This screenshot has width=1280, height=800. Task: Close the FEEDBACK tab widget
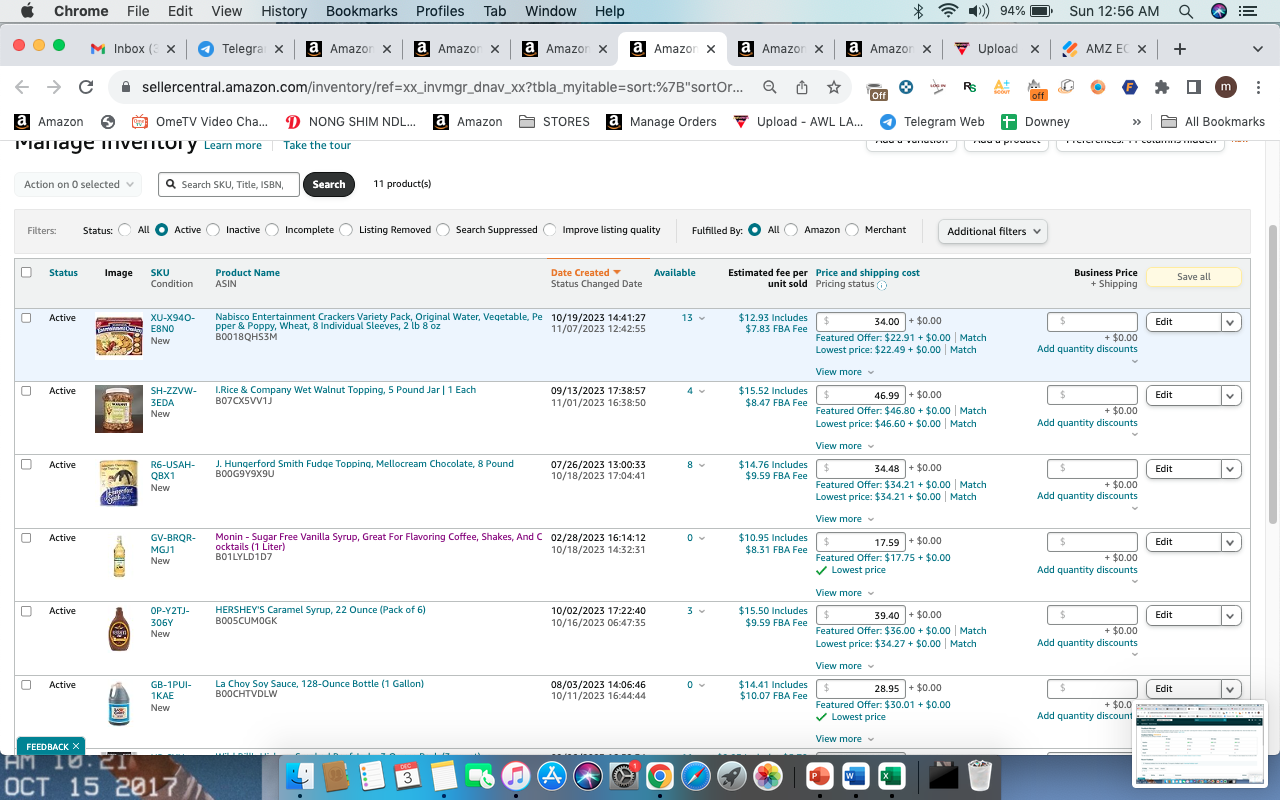[76, 746]
